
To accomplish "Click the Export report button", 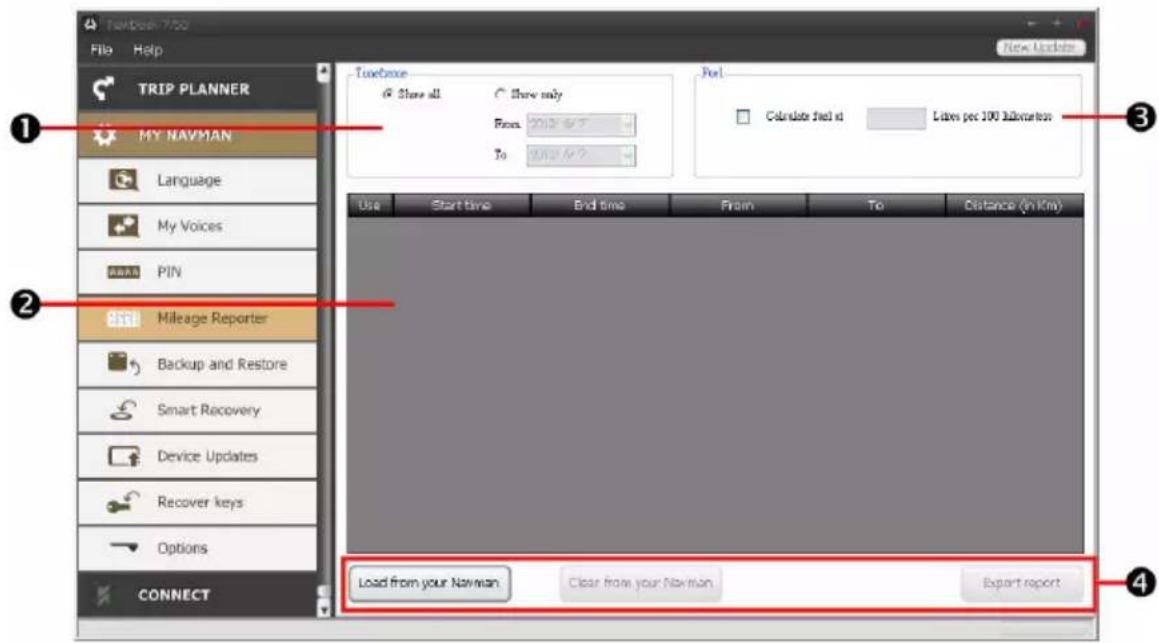I will 1022,583.
